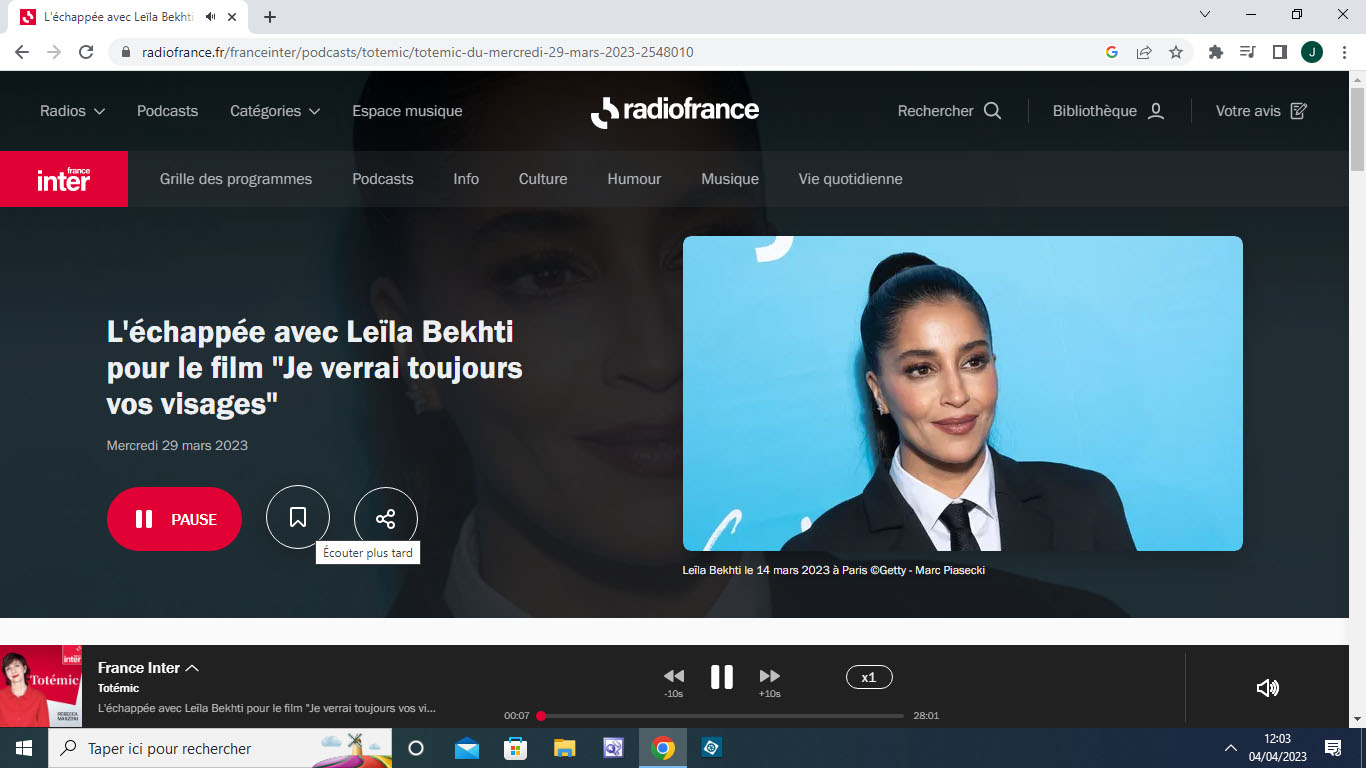Click Google translate icon in address bar
The image size is (1366, 768).
(1112, 52)
